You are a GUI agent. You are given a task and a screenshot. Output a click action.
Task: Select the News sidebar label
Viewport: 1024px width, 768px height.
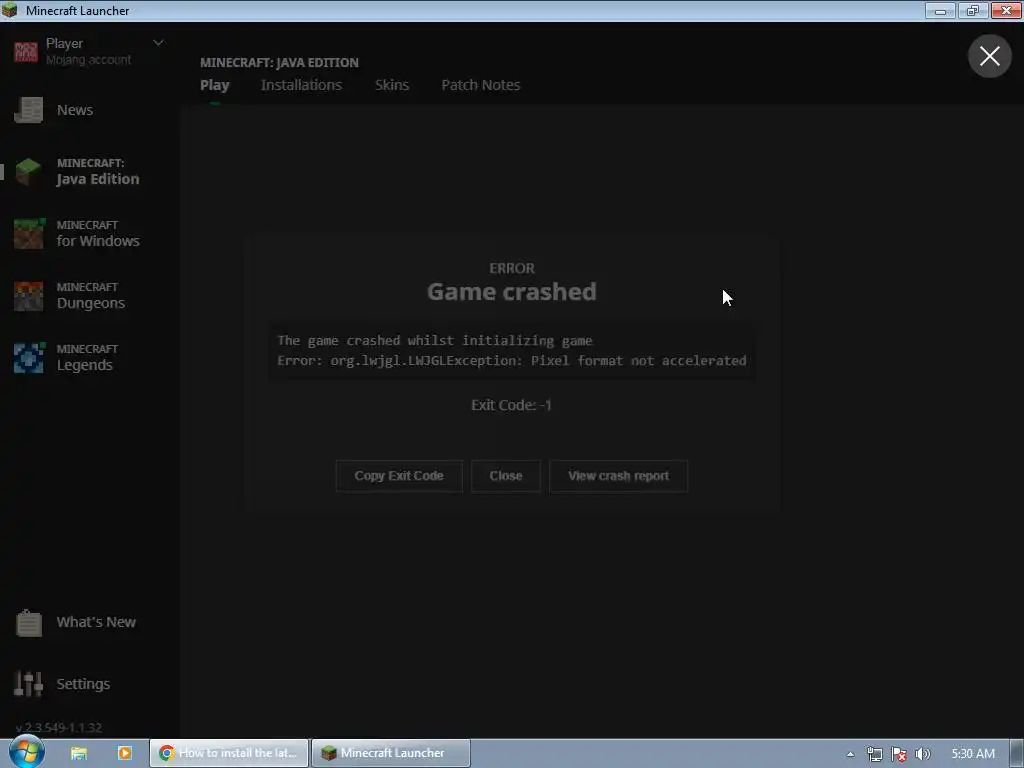coord(75,110)
